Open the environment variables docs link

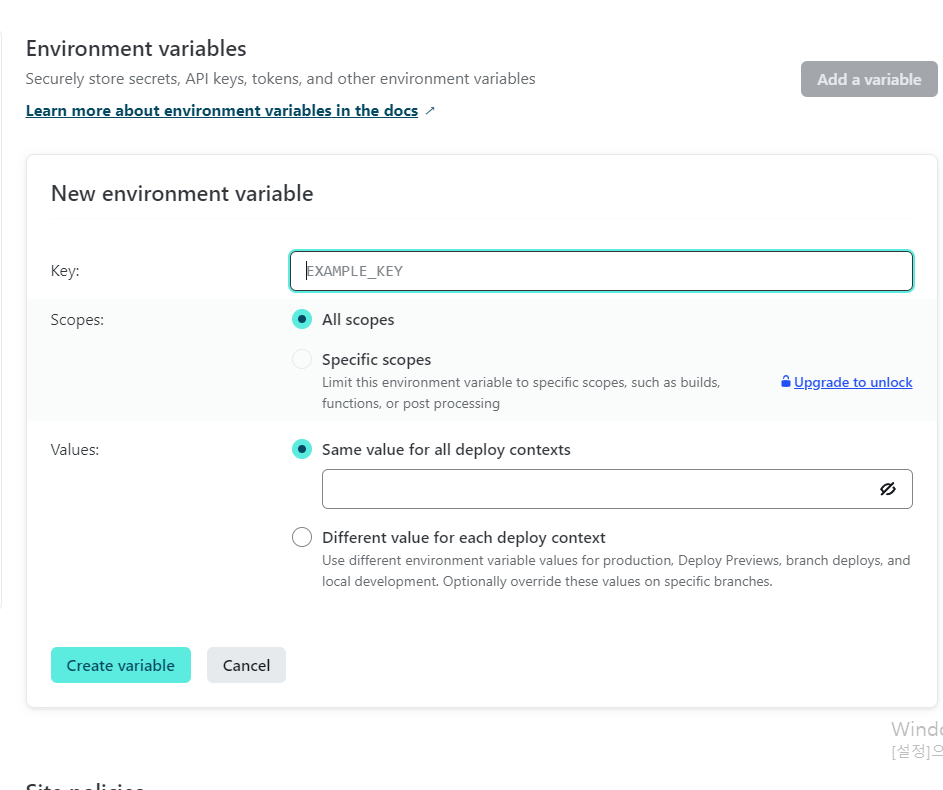point(221,111)
